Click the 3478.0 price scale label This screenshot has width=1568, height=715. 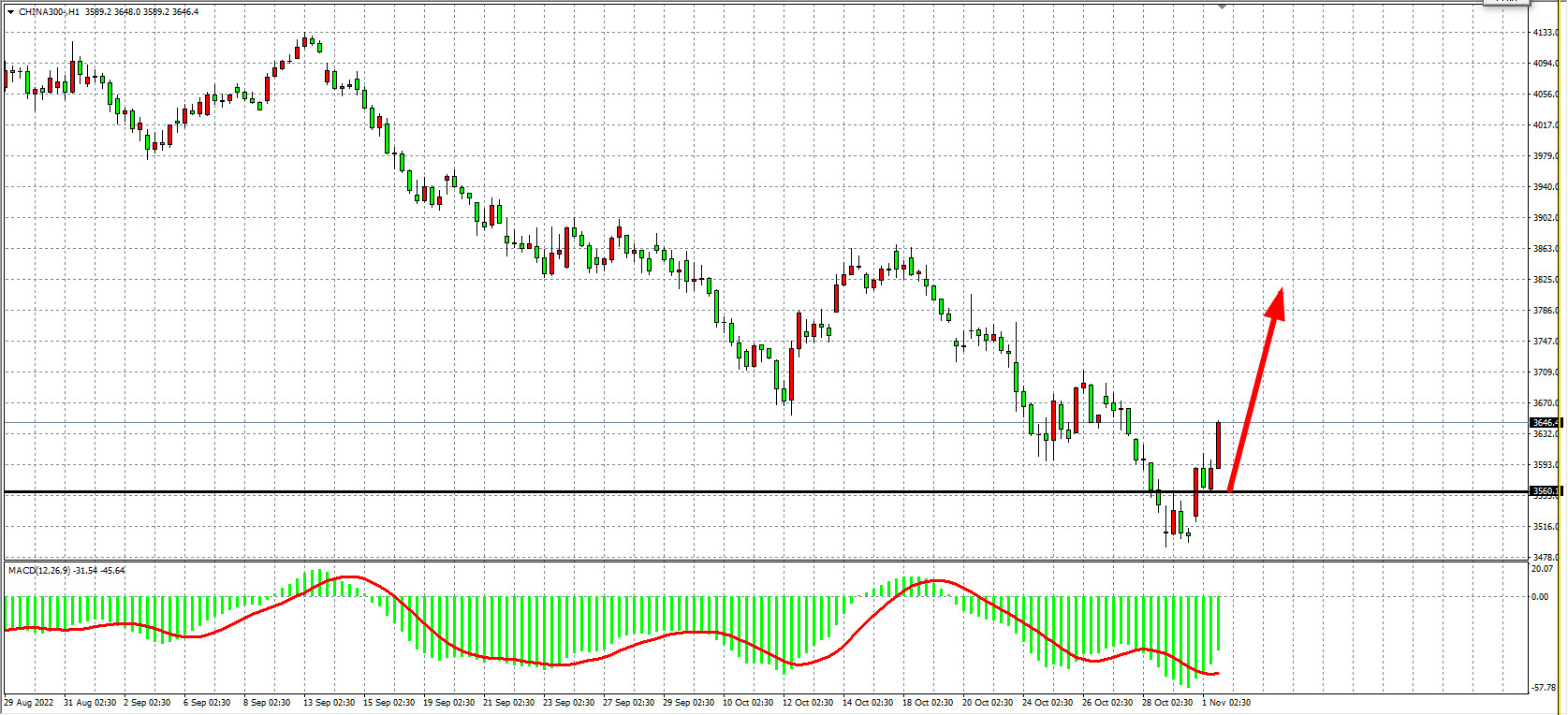tap(1545, 558)
